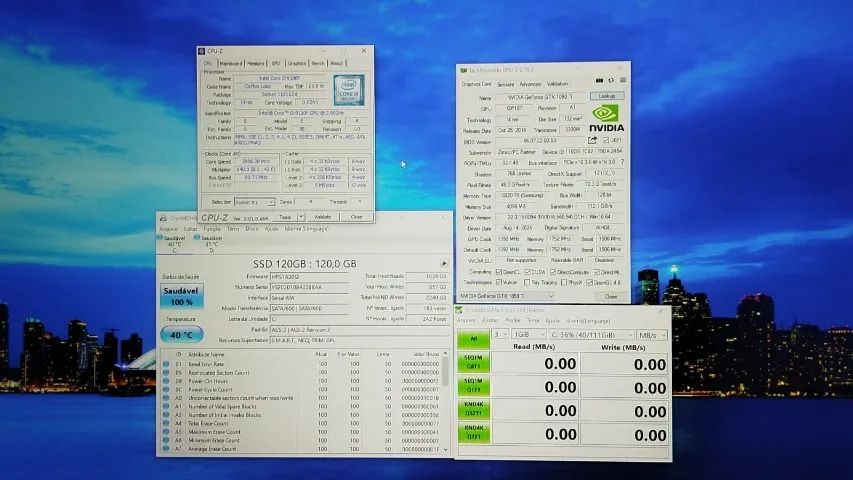Click the Saudável 100% health status box

(x=182, y=296)
